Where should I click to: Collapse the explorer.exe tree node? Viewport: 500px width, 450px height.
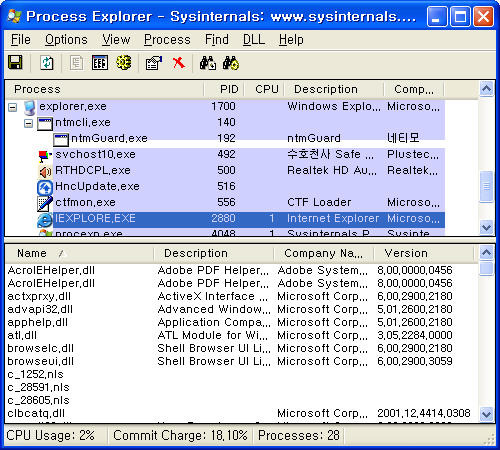[x=13, y=107]
